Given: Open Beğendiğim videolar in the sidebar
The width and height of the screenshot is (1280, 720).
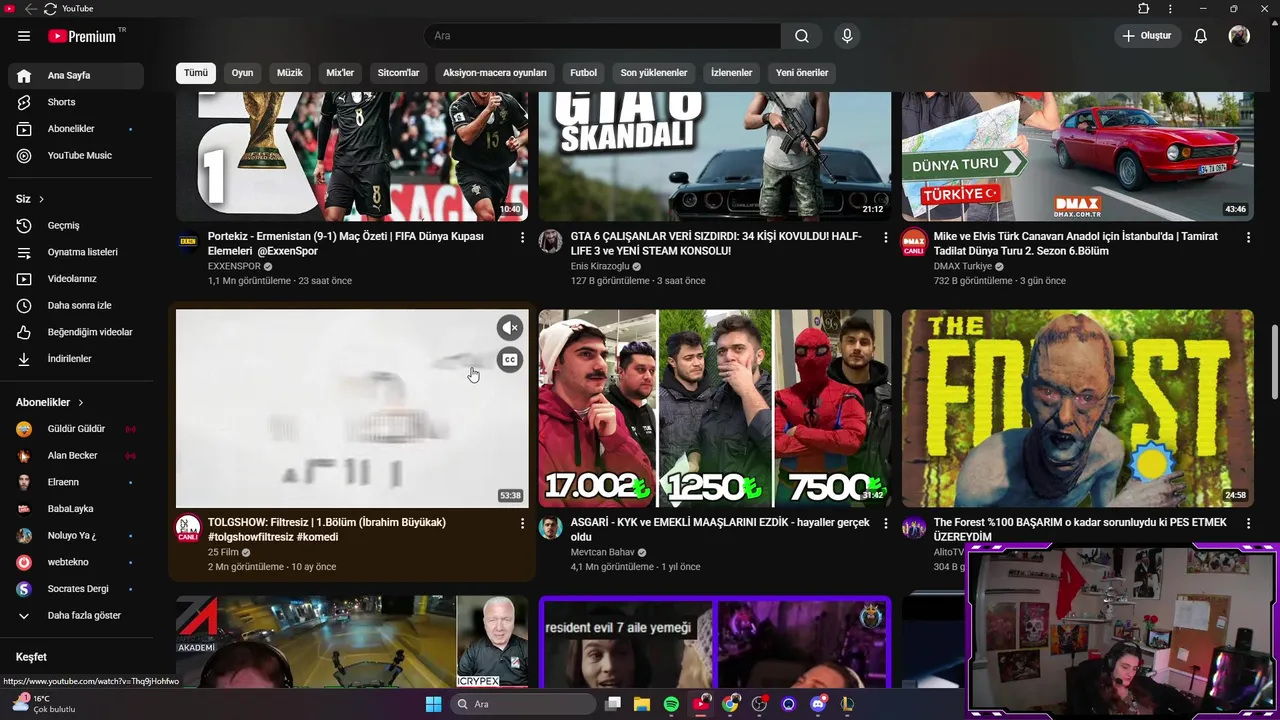Looking at the screenshot, I should pos(76,332).
